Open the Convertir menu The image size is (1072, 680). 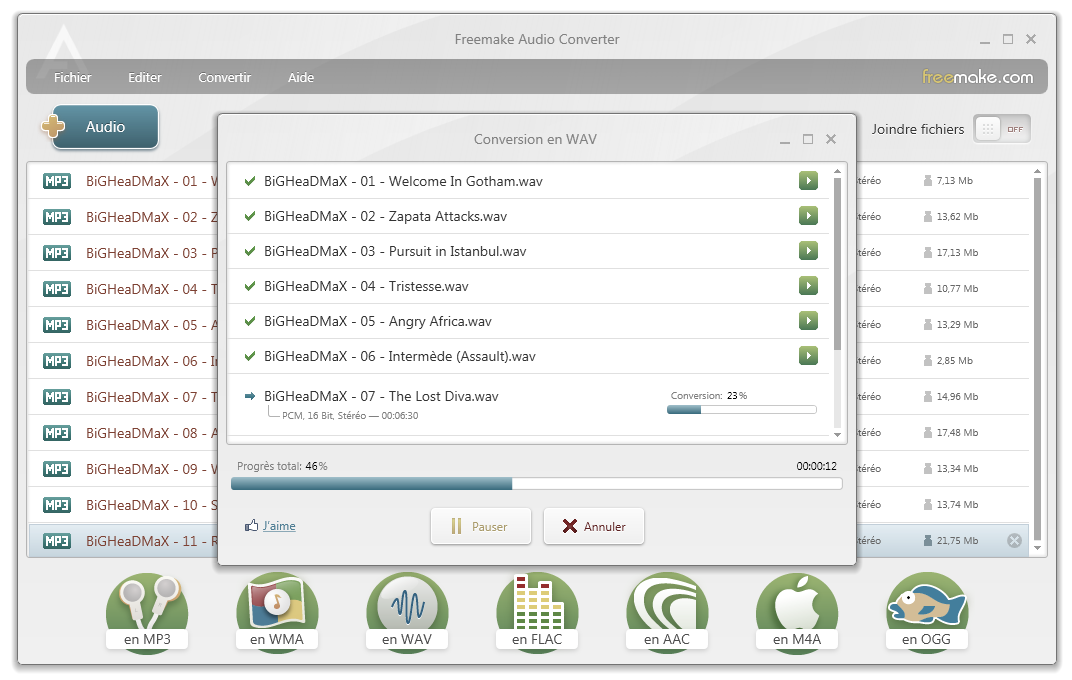224,77
